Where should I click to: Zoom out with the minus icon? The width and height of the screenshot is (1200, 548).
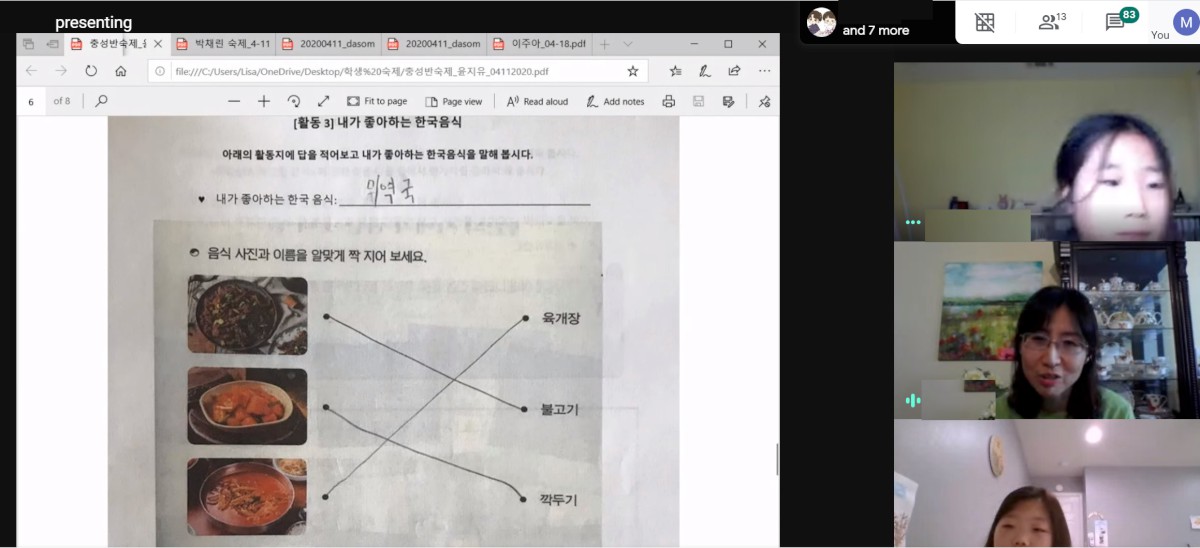click(x=234, y=101)
